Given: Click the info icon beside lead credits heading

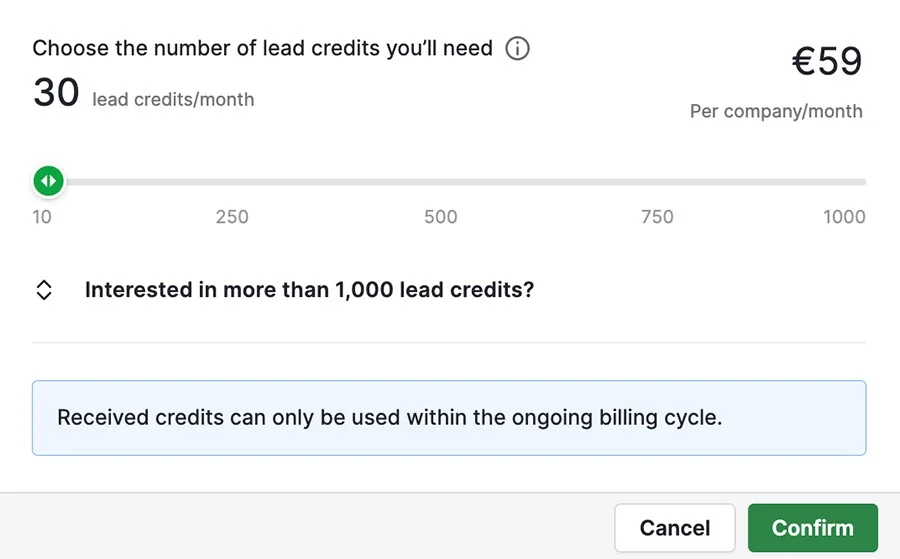Looking at the screenshot, I should click(x=517, y=48).
